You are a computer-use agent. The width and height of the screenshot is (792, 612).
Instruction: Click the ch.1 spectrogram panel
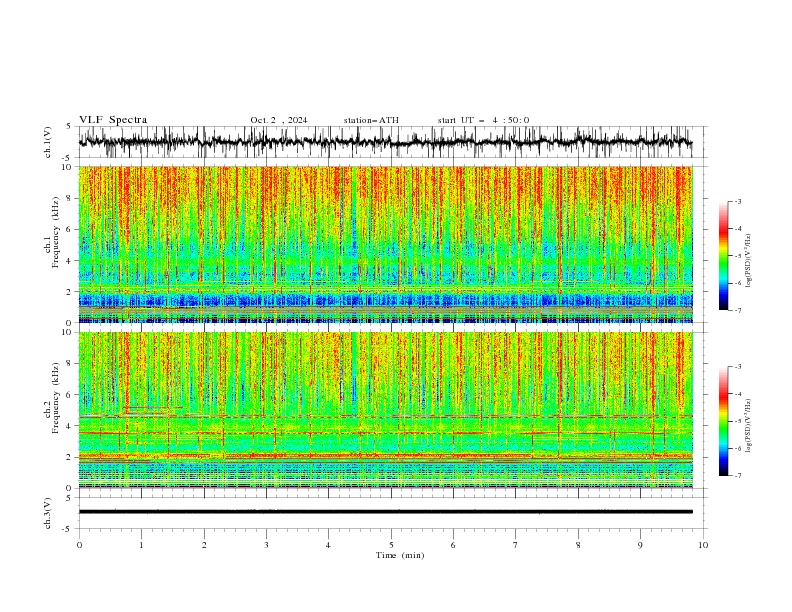pos(386,244)
